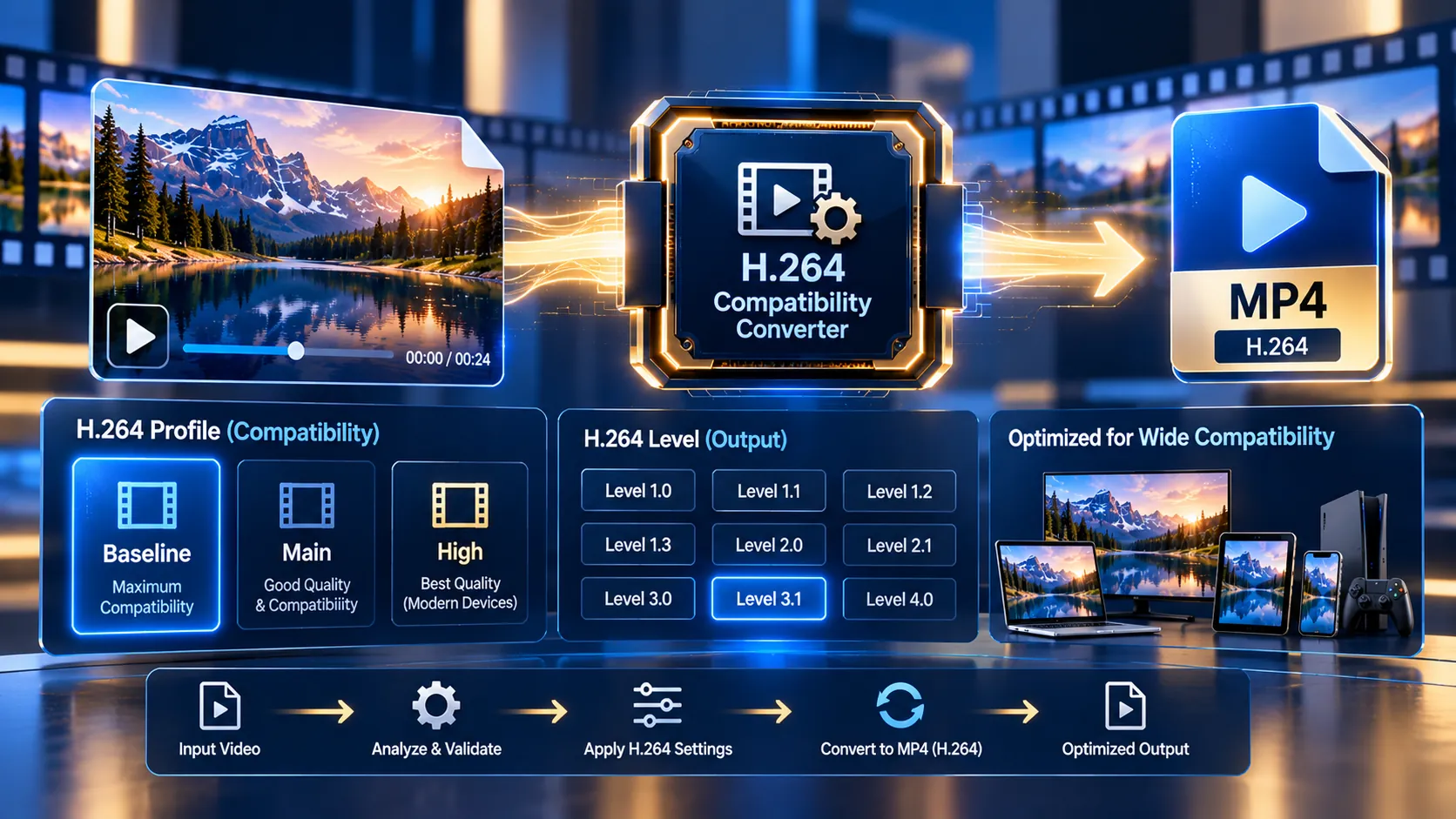Click the Apply H.264 Settings label

coord(657,749)
